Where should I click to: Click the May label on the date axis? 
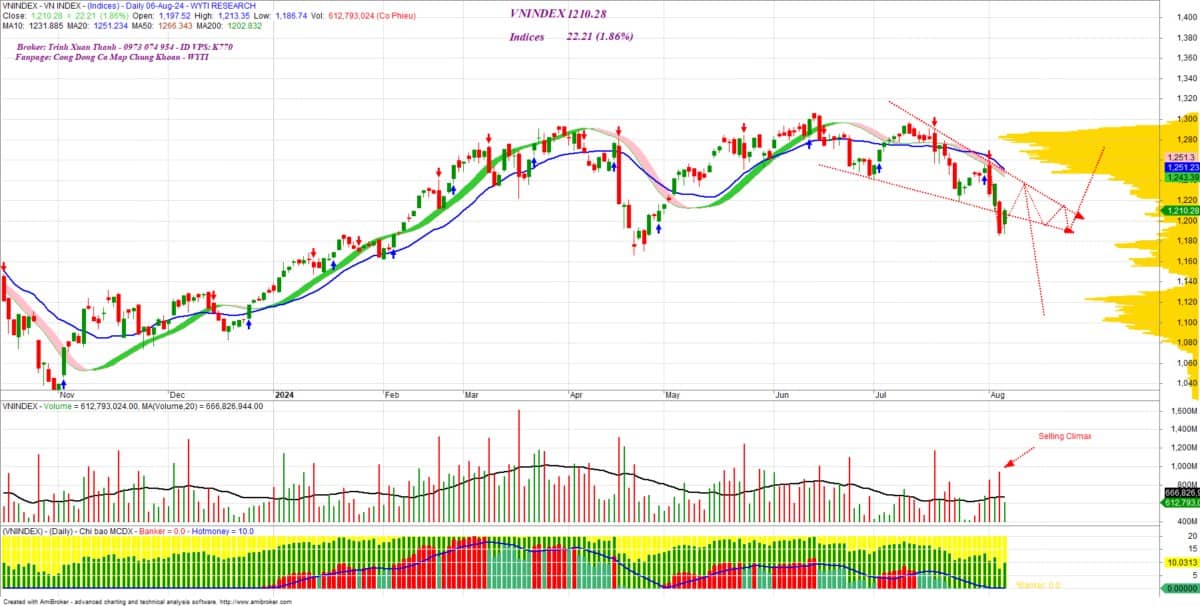[x=671, y=395]
